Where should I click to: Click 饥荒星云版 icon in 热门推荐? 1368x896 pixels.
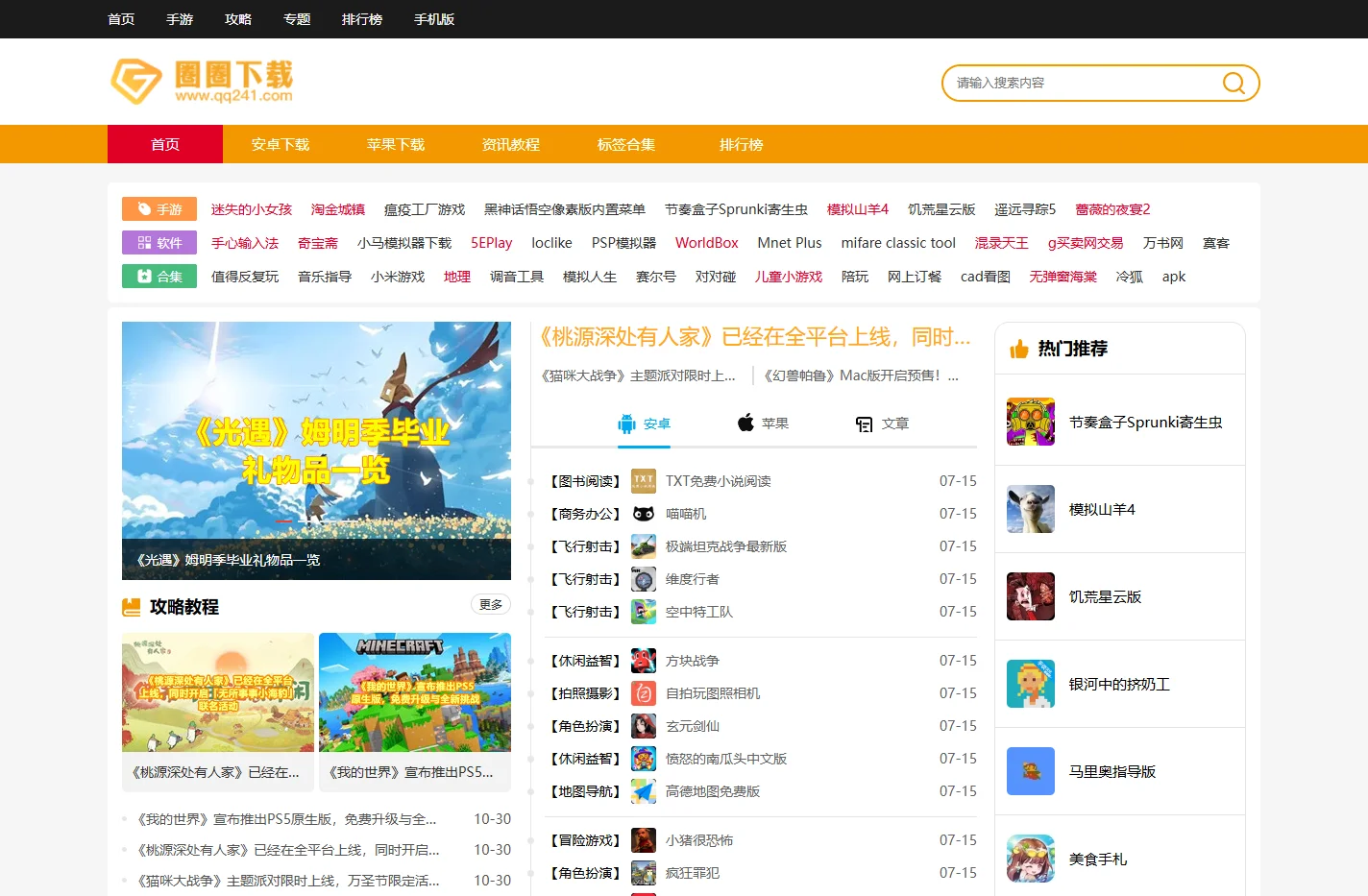coord(1031,596)
